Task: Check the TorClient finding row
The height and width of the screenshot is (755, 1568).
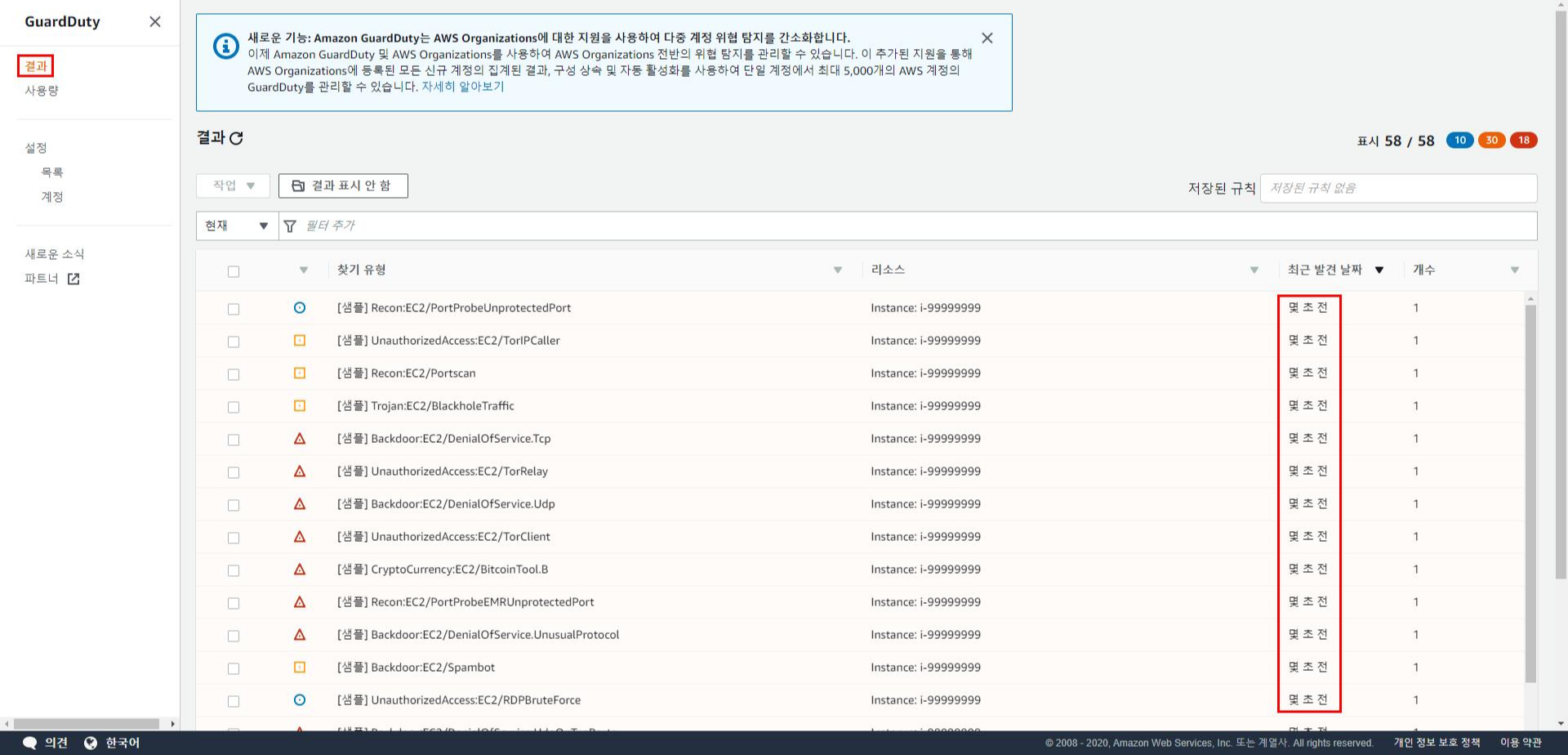Action: 234,538
